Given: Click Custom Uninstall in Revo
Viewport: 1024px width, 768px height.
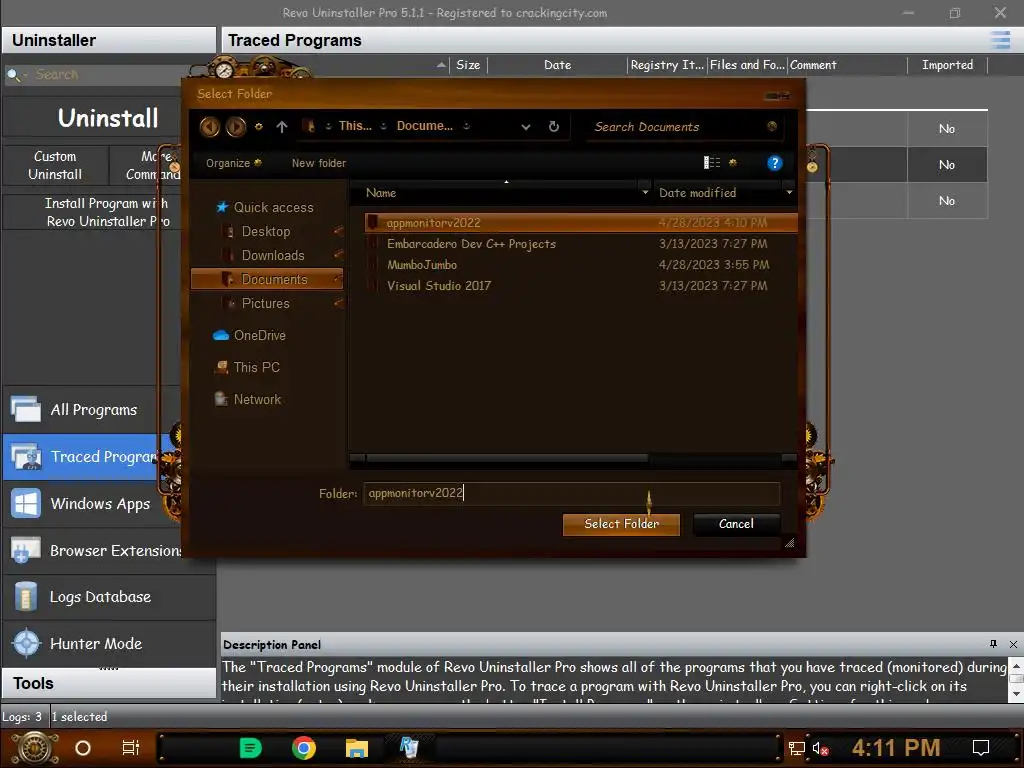Looking at the screenshot, I should 55,165.
